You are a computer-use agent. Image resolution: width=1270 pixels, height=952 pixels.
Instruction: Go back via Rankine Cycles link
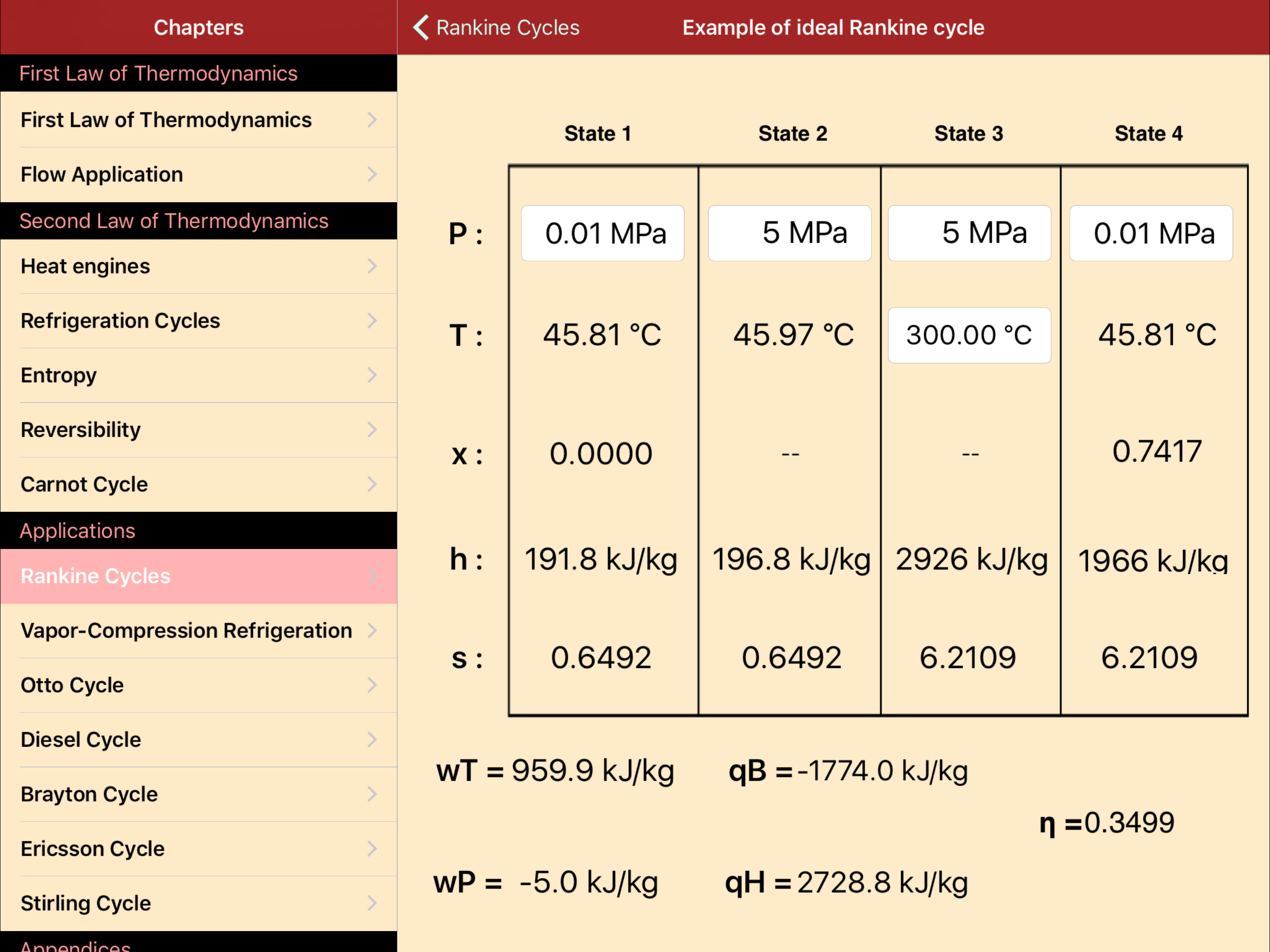tap(508, 27)
